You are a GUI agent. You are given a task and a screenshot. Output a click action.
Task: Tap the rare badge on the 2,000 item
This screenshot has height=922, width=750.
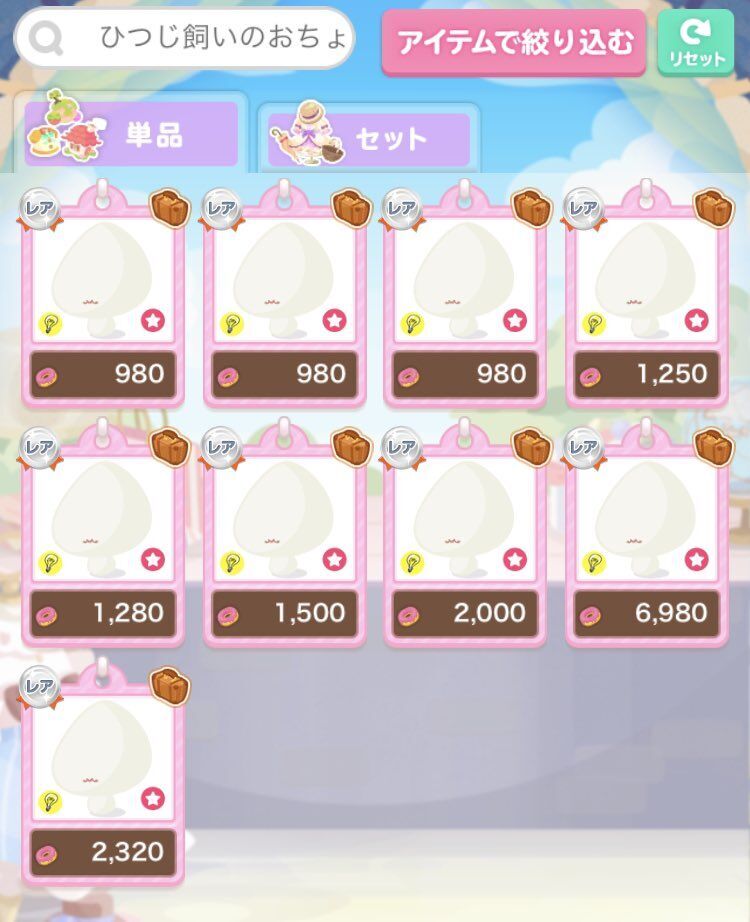402,449
